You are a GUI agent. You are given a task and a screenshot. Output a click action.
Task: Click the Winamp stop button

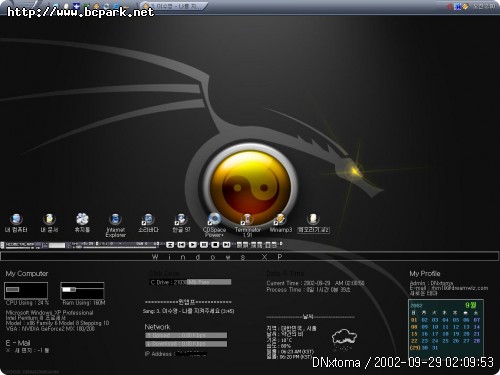(215, 245)
